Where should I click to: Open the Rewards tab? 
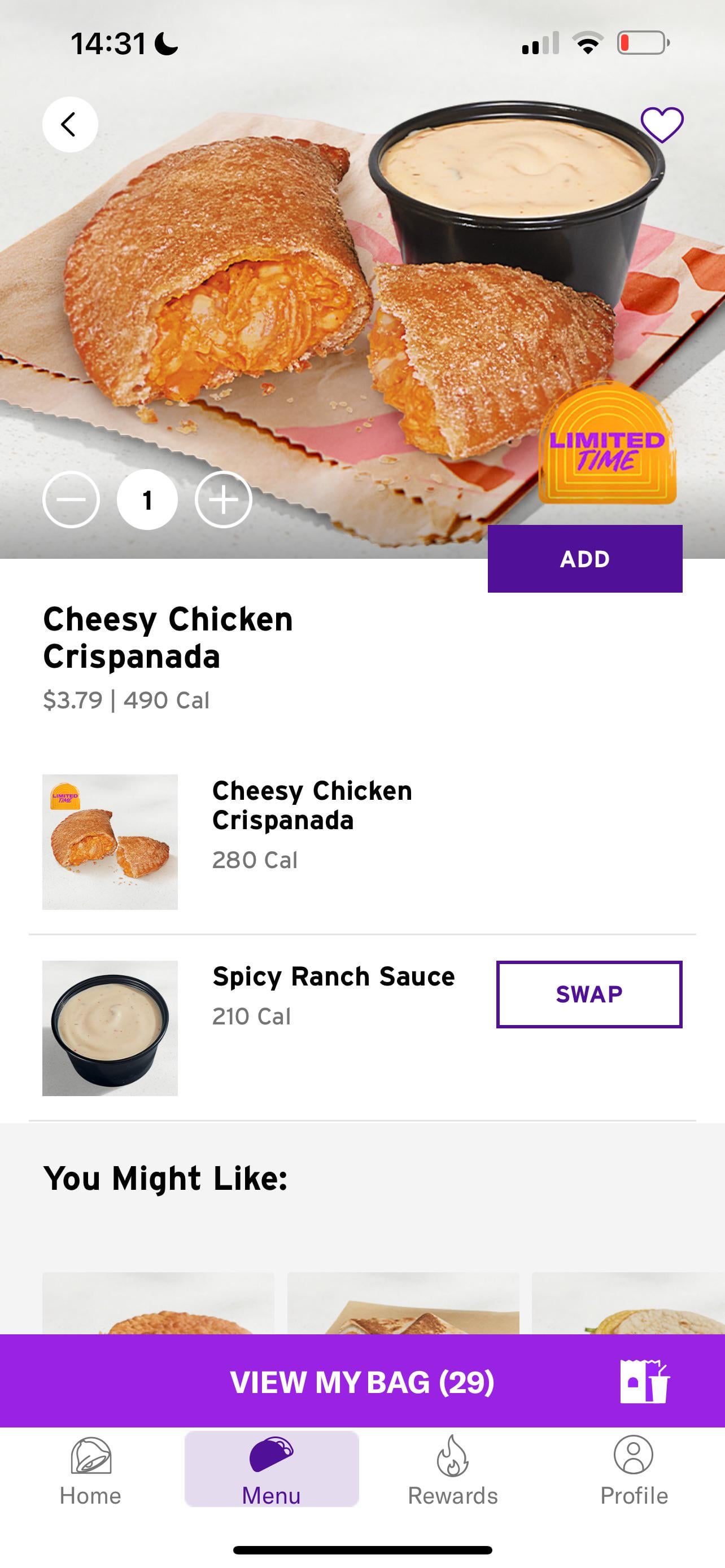coord(452,1469)
